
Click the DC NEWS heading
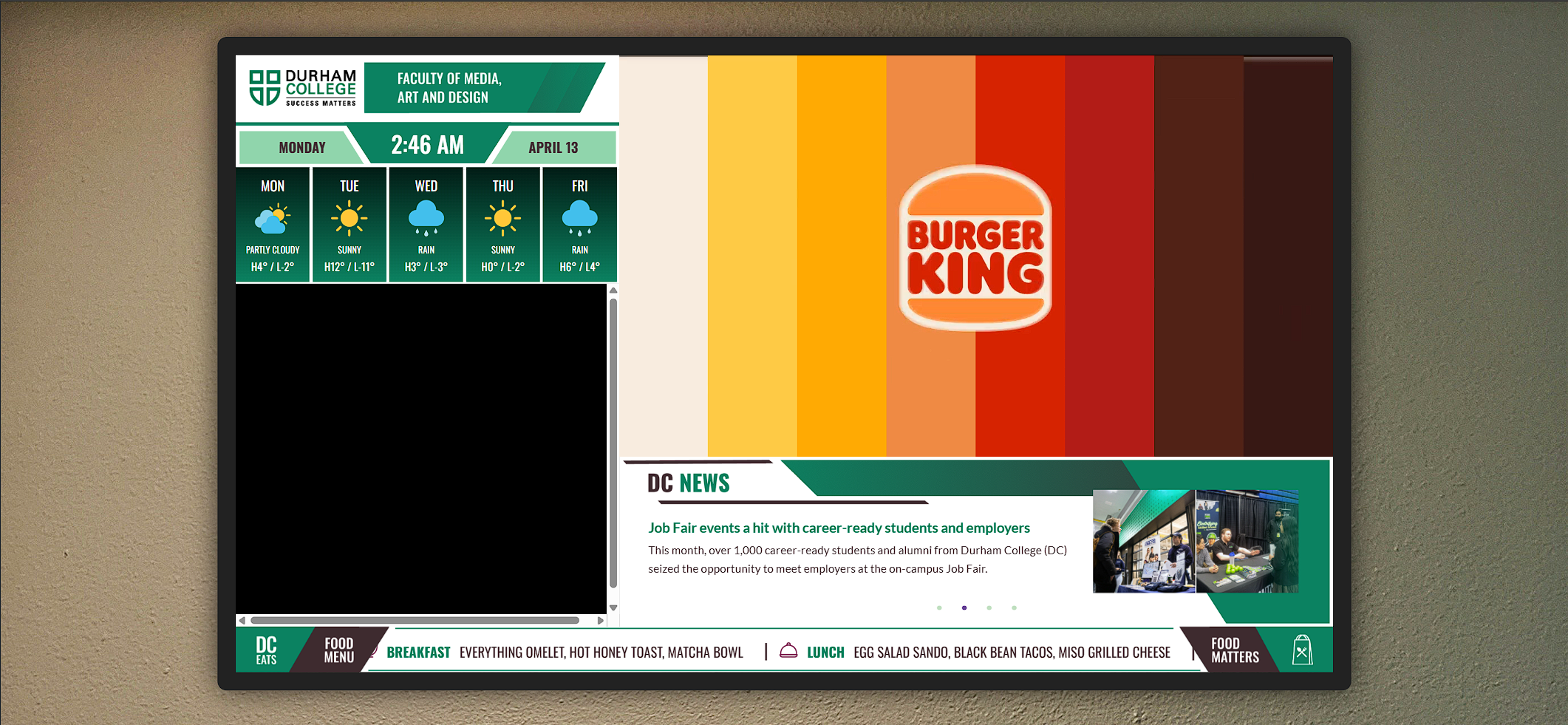tap(688, 483)
